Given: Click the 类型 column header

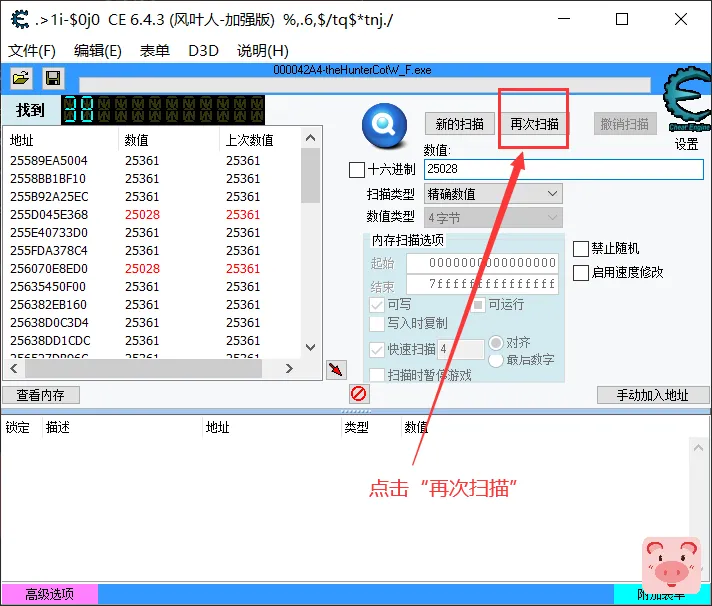Looking at the screenshot, I should pyautogui.click(x=371, y=427).
